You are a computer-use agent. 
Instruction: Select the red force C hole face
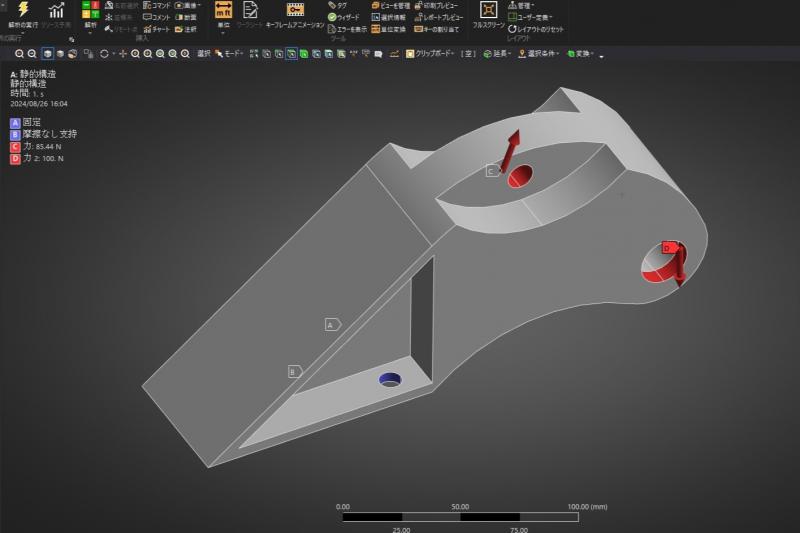click(521, 178)
